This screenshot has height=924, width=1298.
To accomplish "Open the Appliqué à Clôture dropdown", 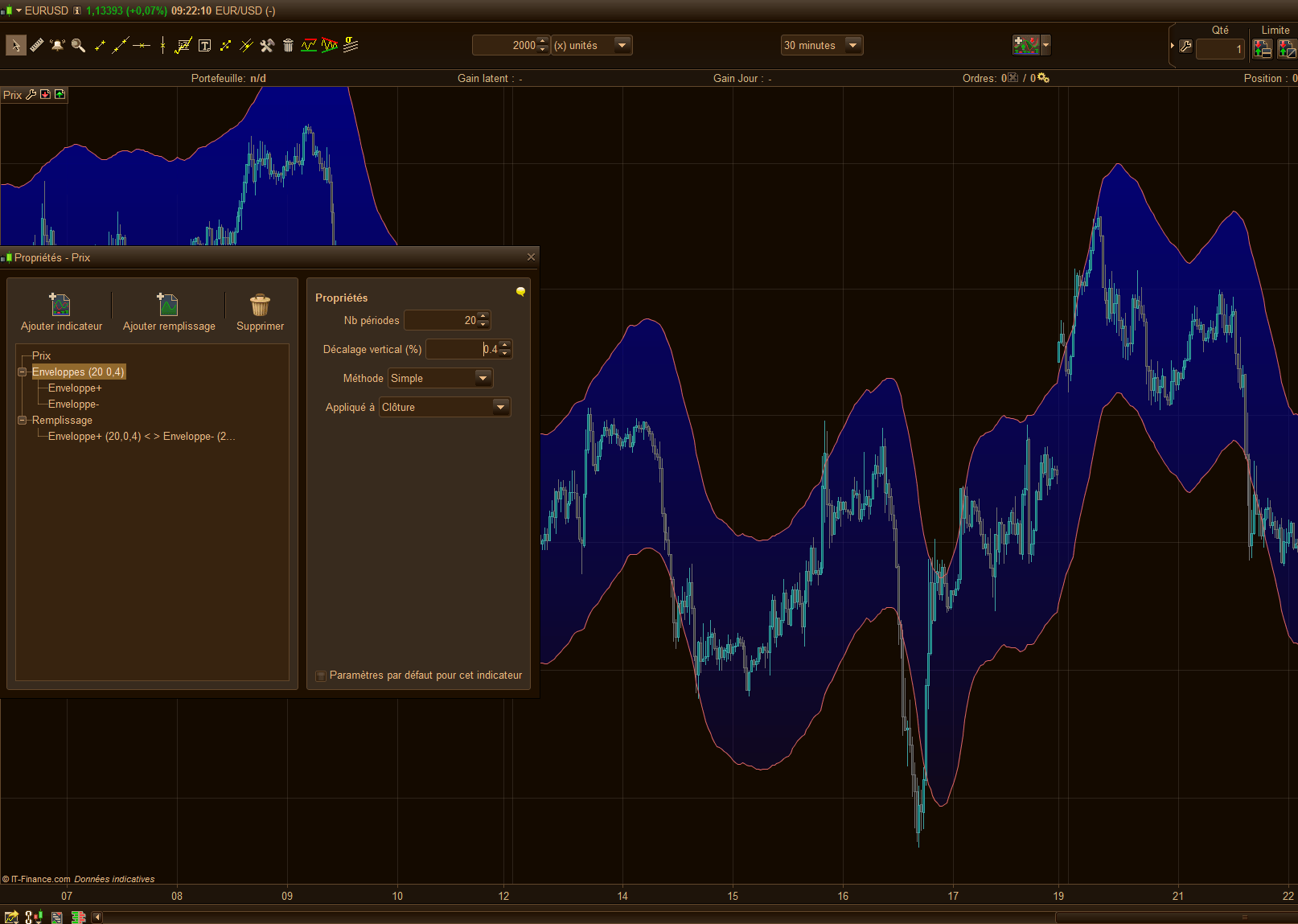I will point(446,407).
